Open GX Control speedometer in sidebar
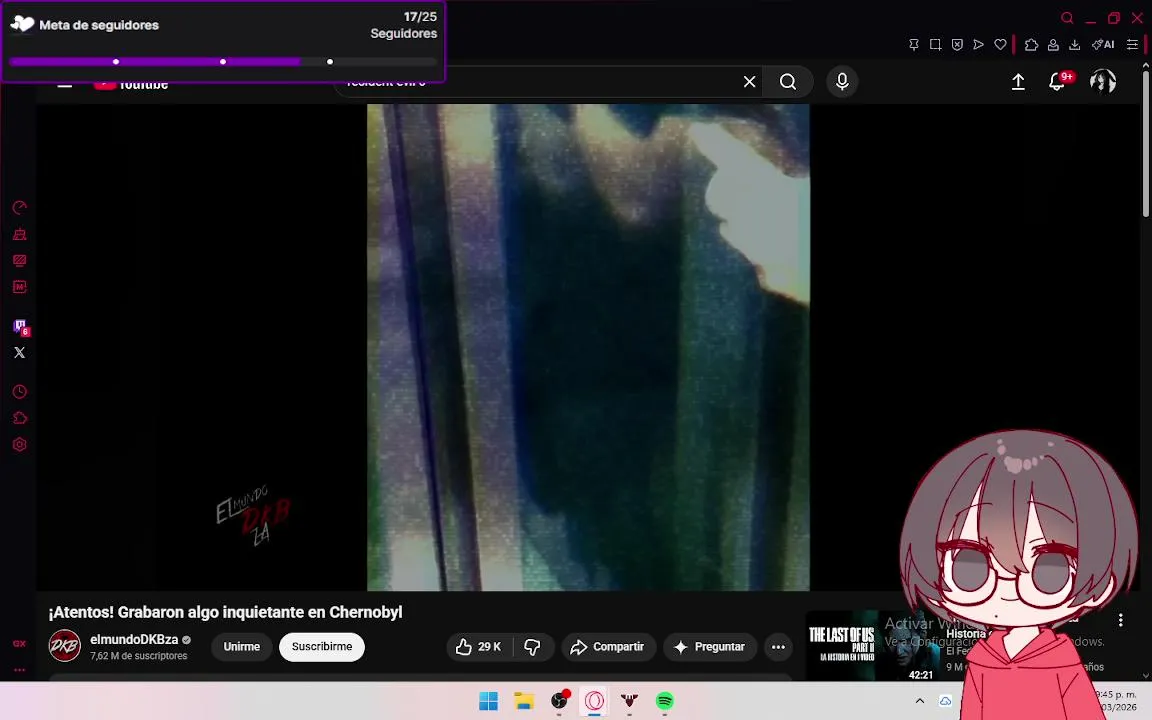 20,208
